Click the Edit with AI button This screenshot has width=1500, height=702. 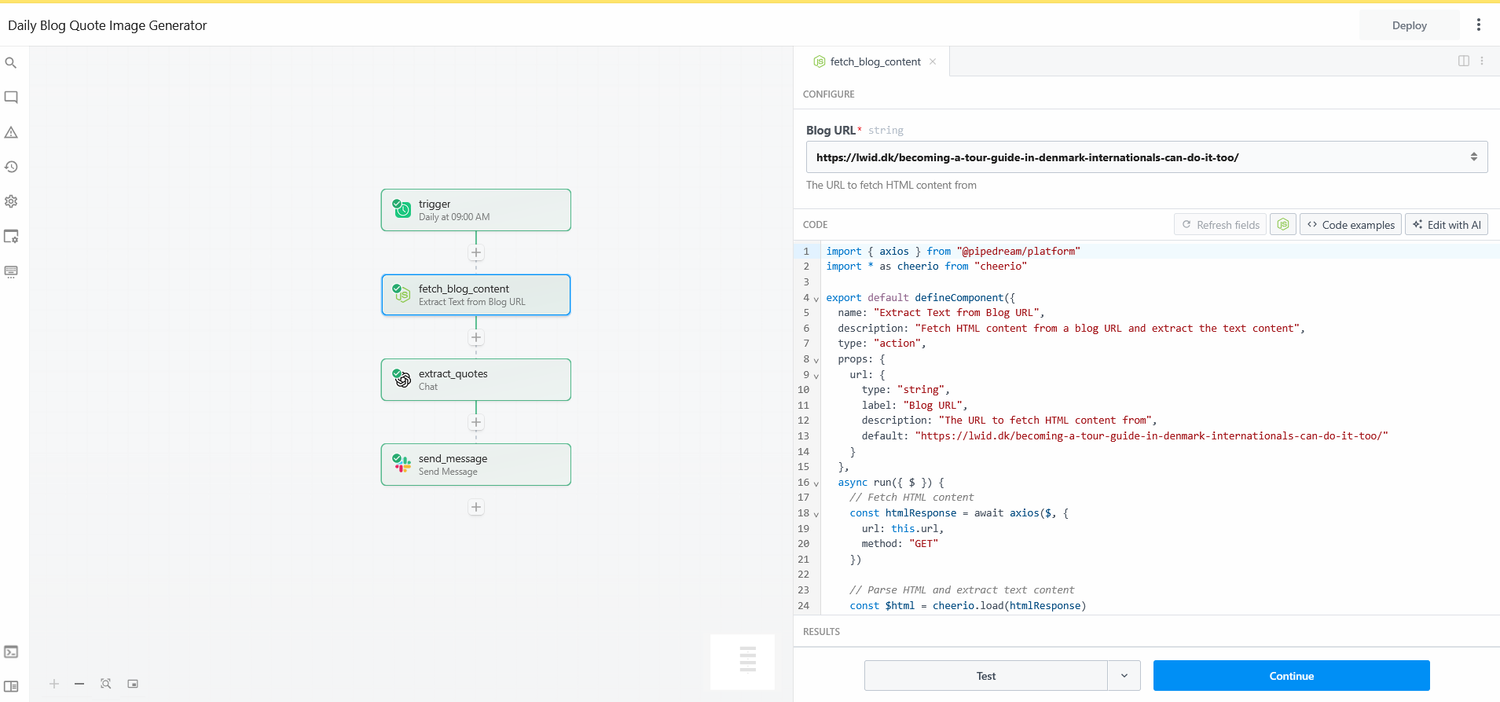[1446, 224]
